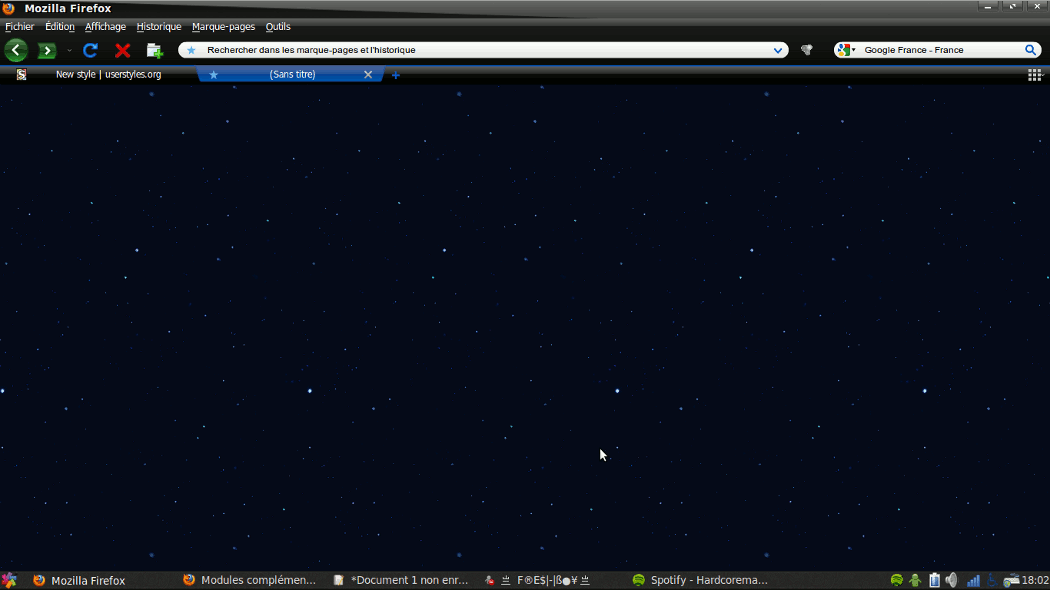Go forward with the green forward arrow

[x=47, y=50]
